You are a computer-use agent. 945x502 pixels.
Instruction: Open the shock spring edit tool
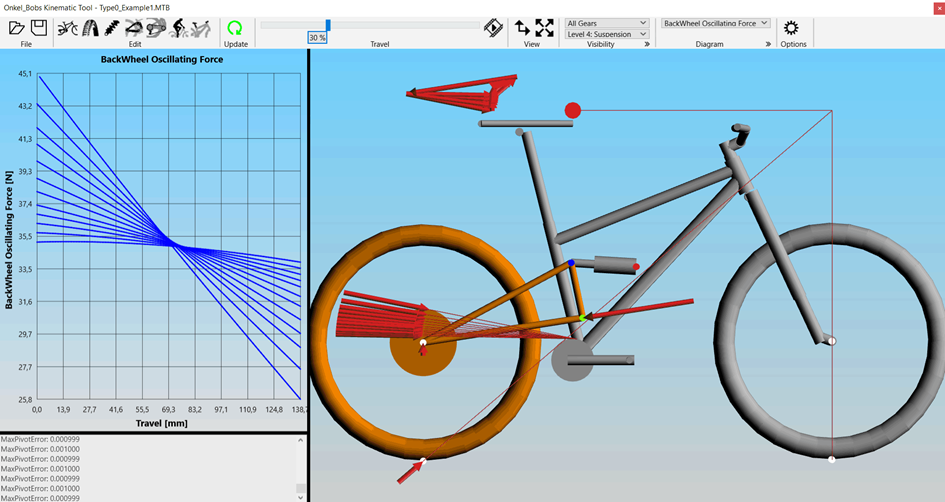click(x=114, y=28)
